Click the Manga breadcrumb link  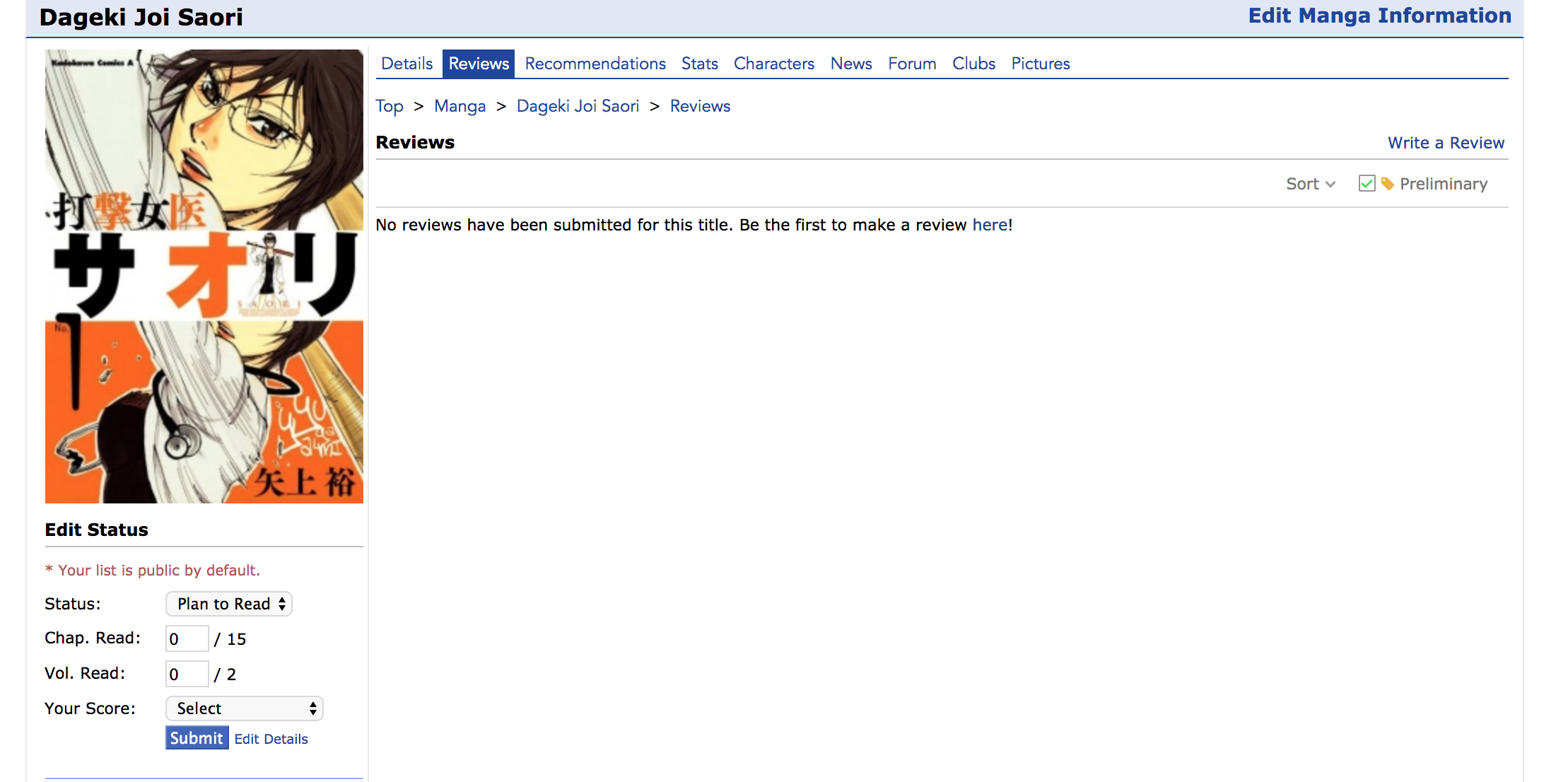[460, 106]
